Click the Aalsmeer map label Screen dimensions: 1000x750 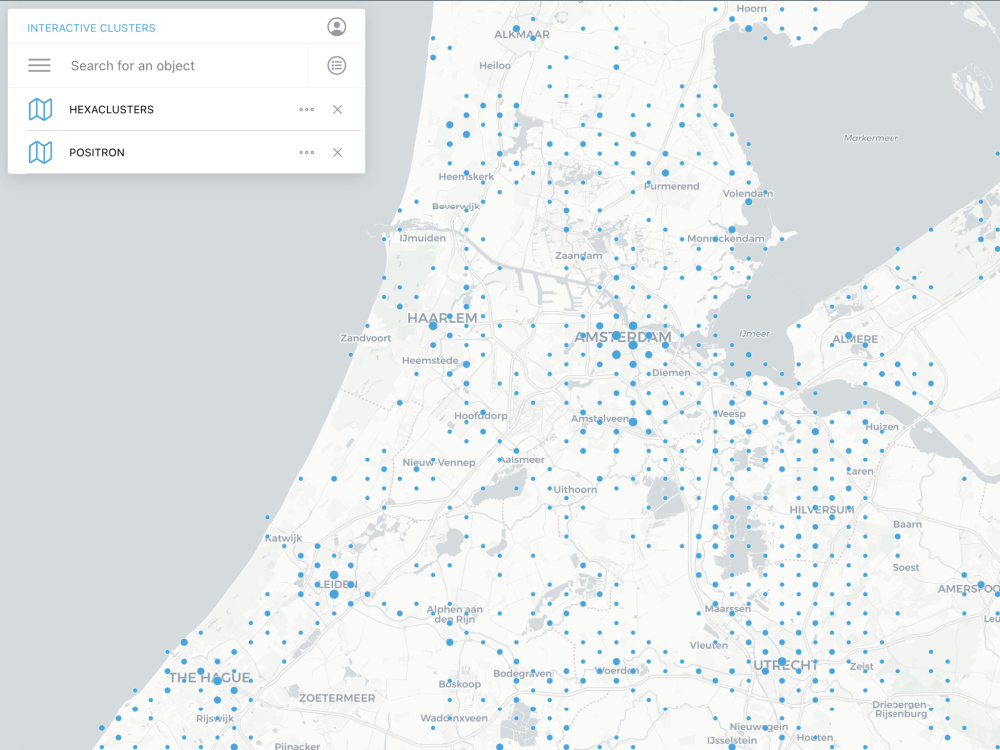click(x=521, y=460)
